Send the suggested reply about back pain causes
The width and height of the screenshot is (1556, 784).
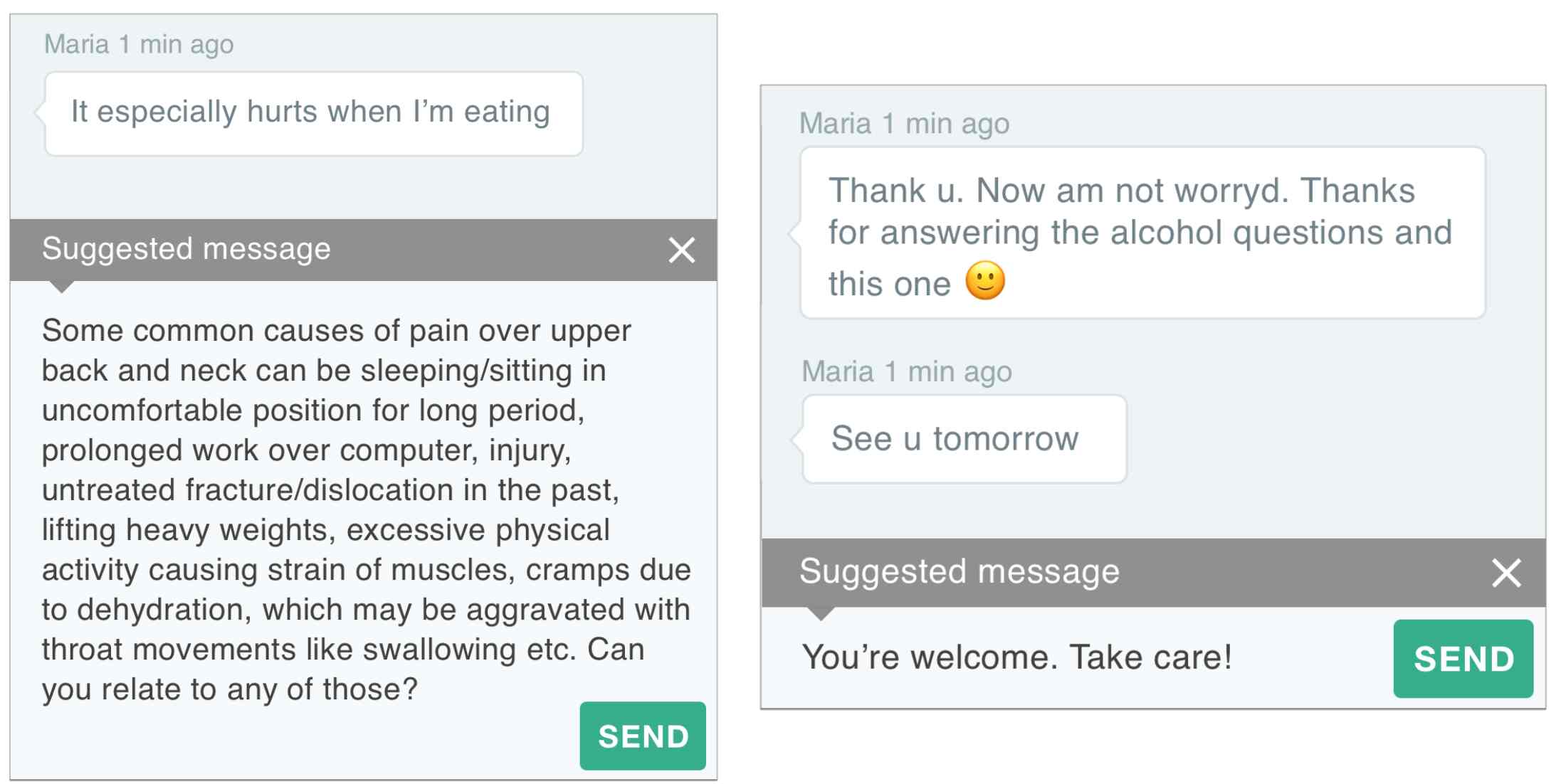(643, 736)
